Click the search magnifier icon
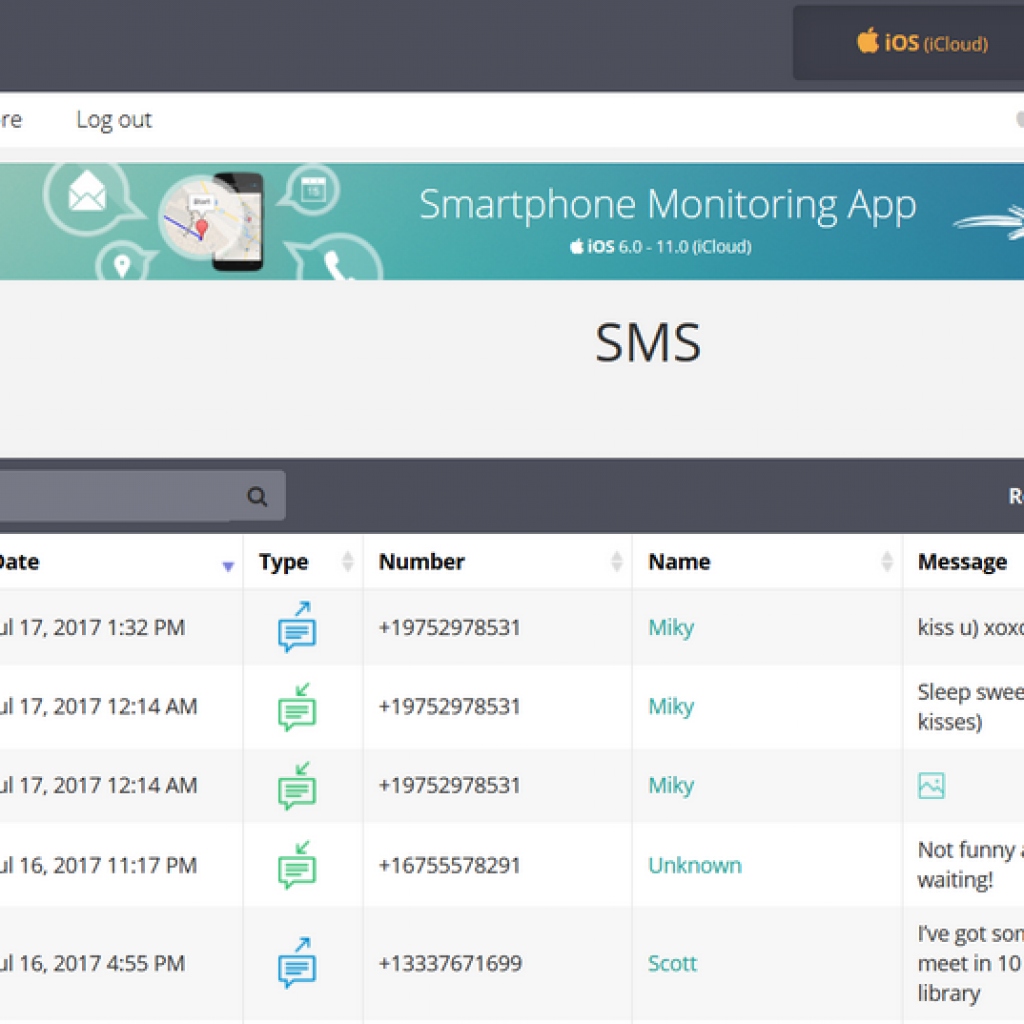 pos(257,496)
